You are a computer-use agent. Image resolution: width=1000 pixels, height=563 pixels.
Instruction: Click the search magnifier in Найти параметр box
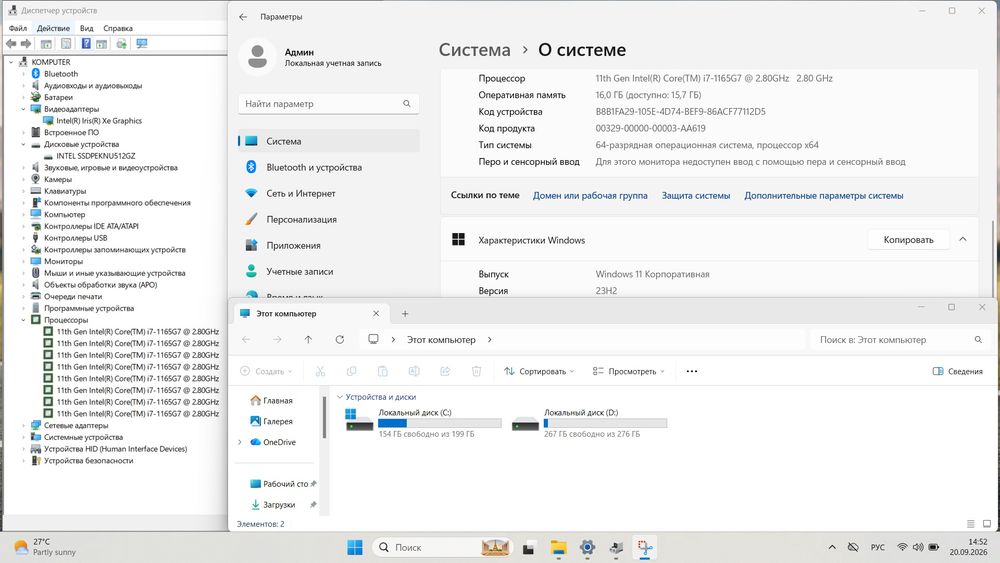pos(407,103)
